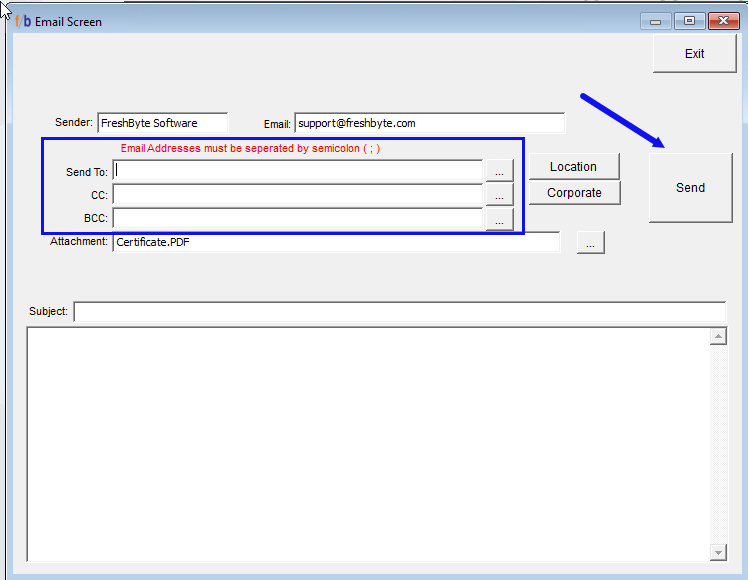
Task: Select the Sender name field
Action: pyautogui.click(x=162, y=123)
